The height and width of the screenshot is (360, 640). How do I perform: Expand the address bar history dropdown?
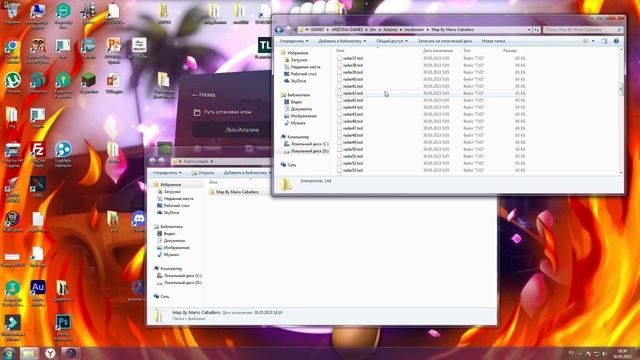coord(529,30)
